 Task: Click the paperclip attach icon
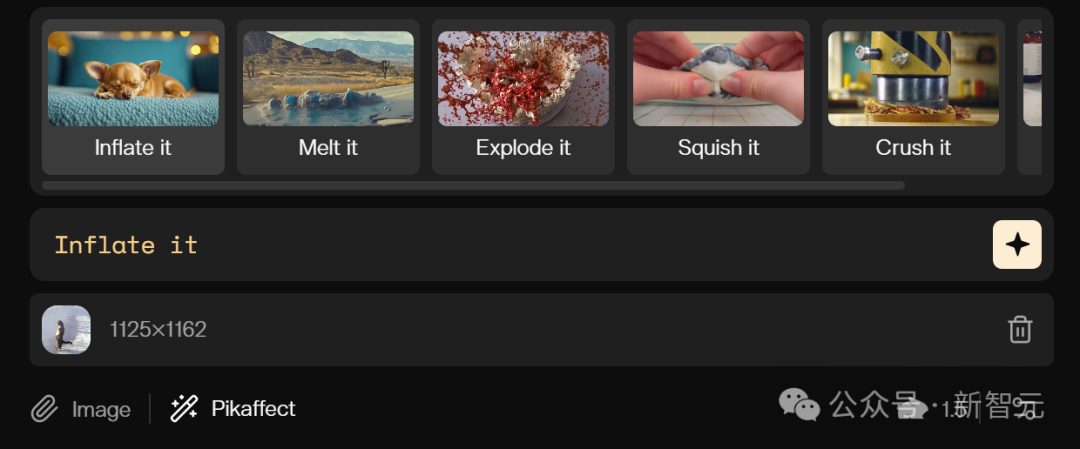pos(44,409)
